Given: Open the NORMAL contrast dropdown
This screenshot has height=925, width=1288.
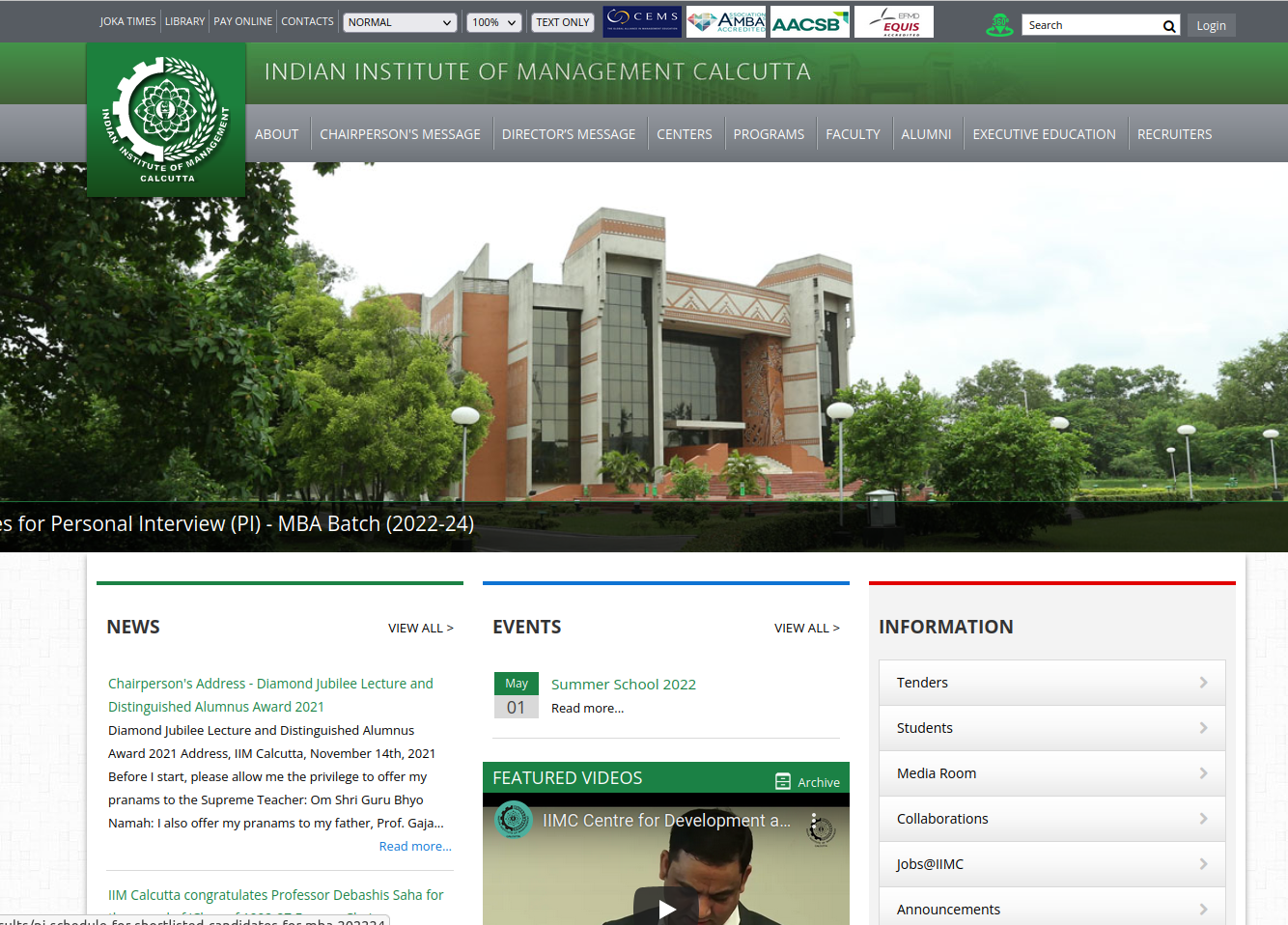Looking at the screenshot, I should click(400, 22).
